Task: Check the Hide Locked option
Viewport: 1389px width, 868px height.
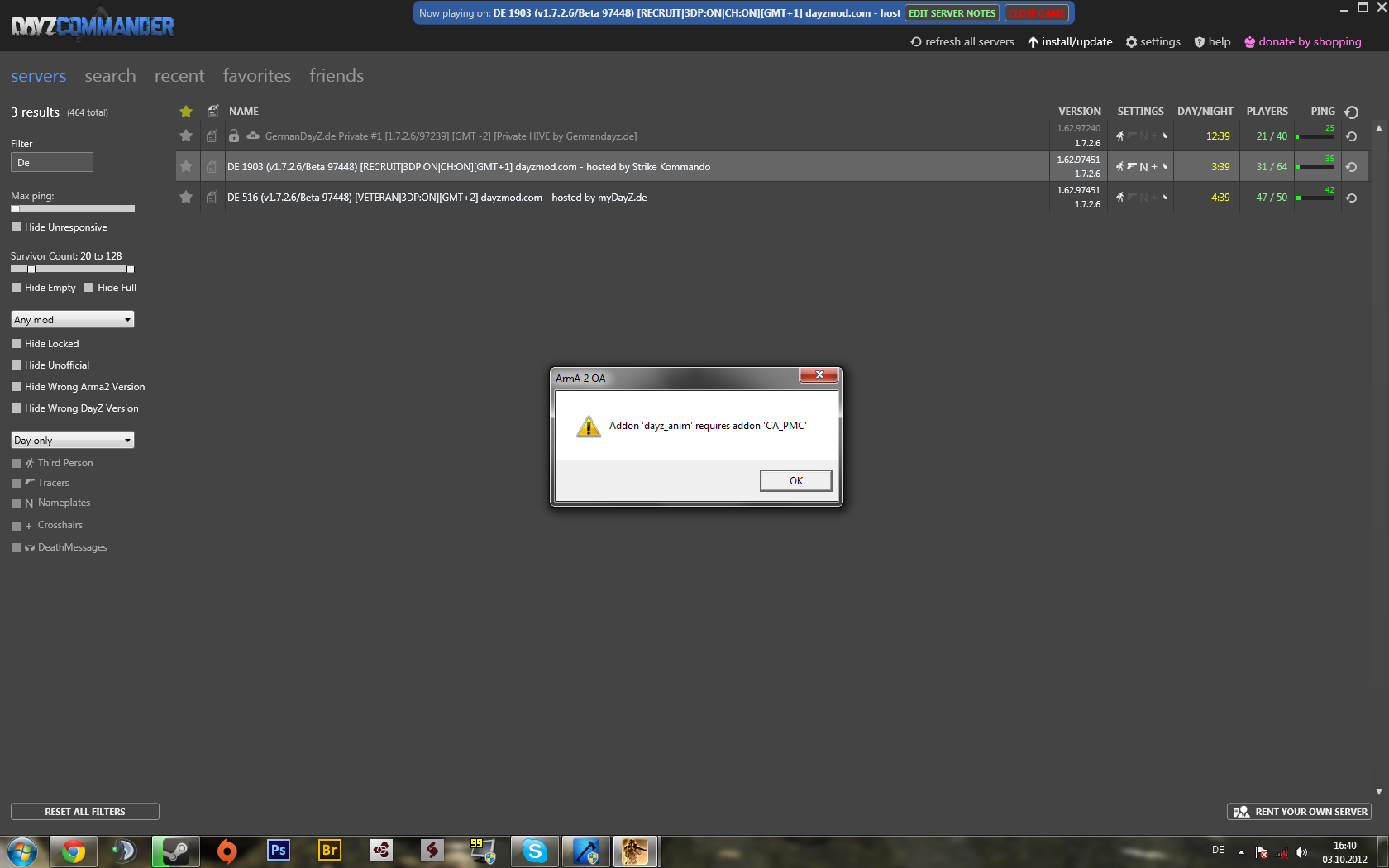Action: coord(16,343)
